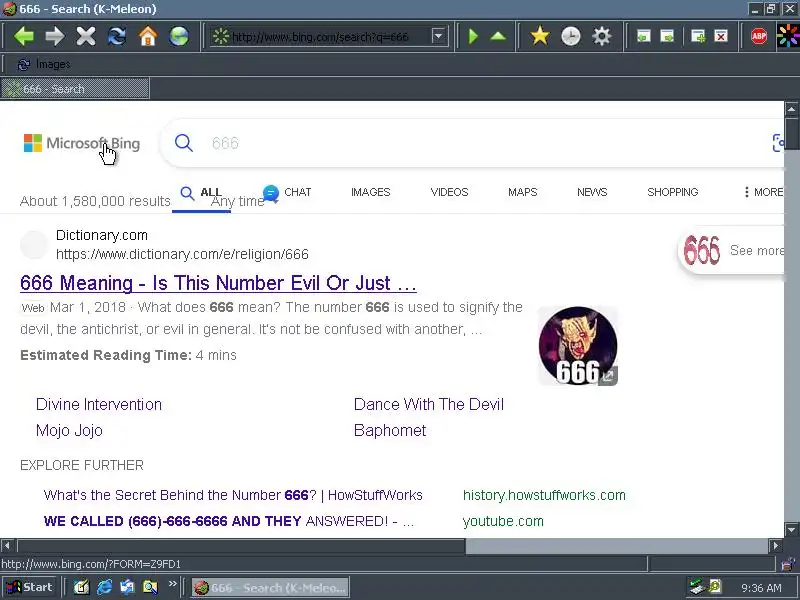Click the visual search camera icon
Viewport: 800px width, 600px height.
[778, 143]
